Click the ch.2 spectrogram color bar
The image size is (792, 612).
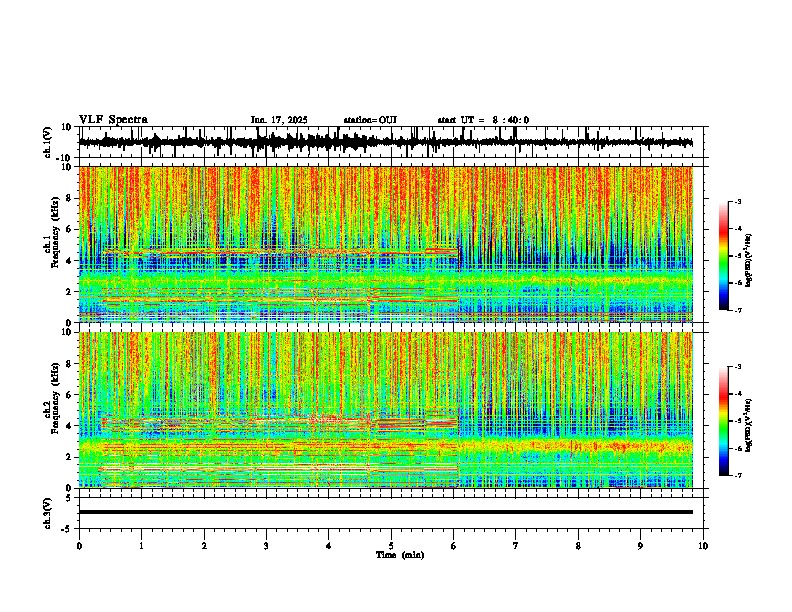coord(723,421)
